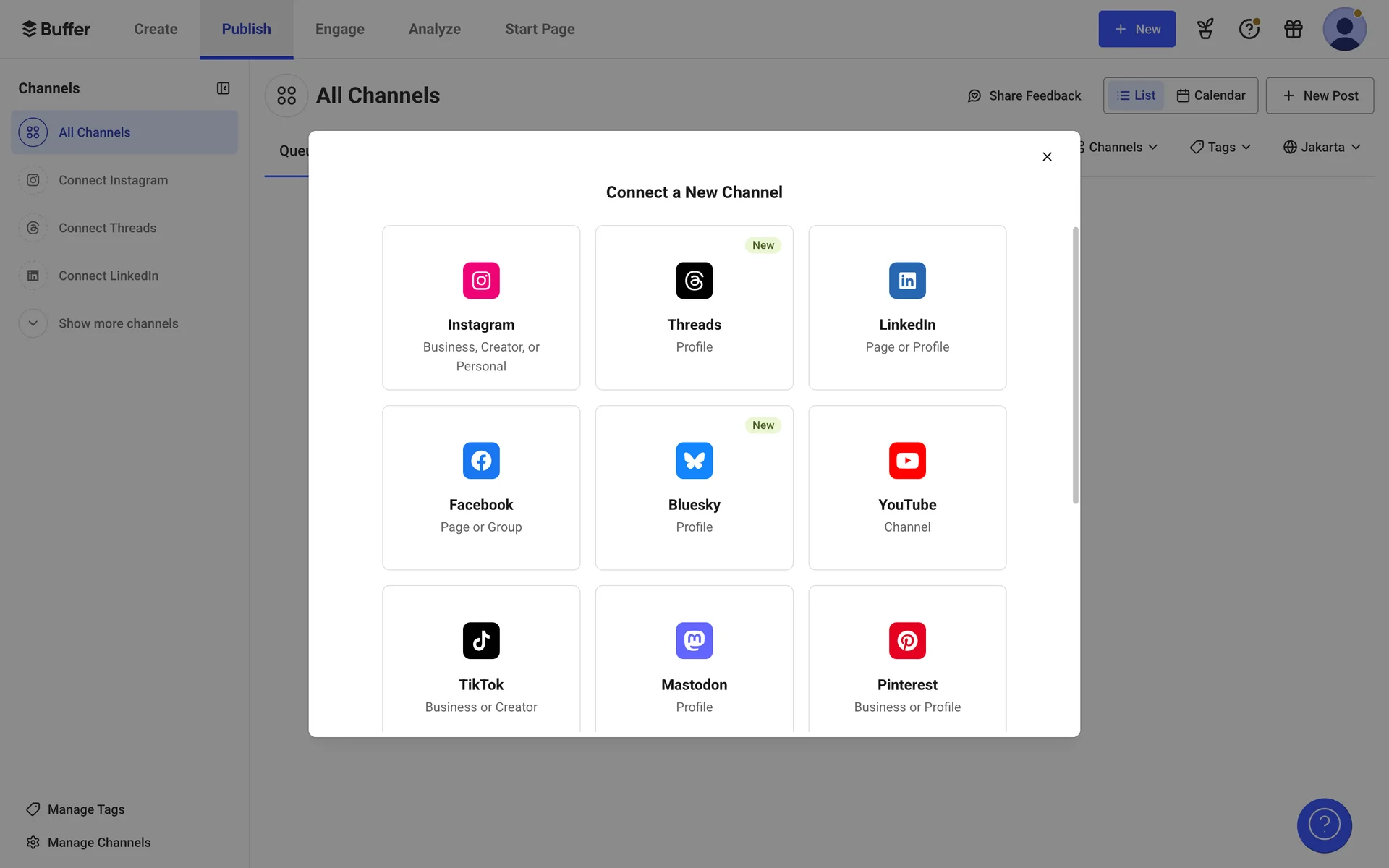This screenshot has height=868, width=1389.
Task: Expand Show more channels
Action: click(x=118, y=323)
